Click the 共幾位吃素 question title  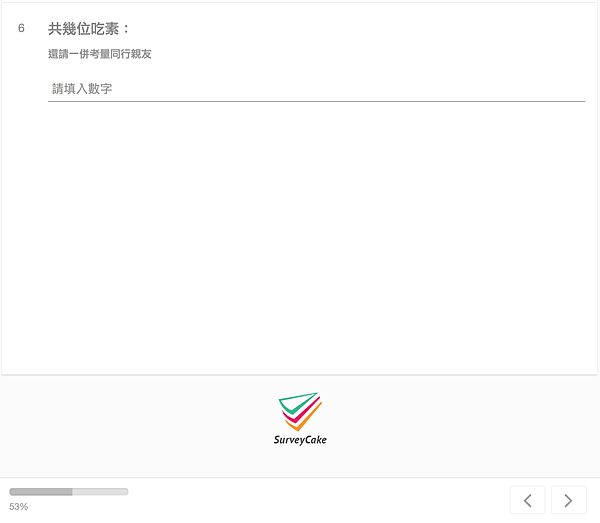(83, 29)
